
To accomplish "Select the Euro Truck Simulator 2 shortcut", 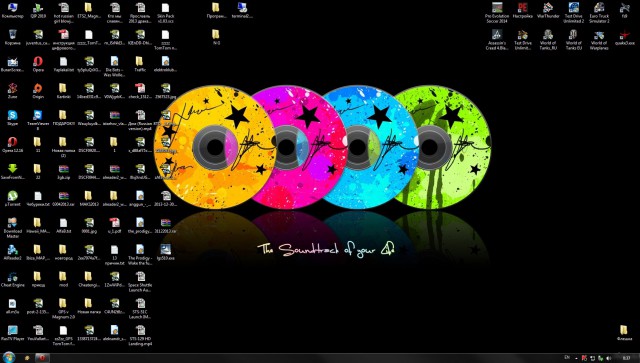I will (599, 12).
